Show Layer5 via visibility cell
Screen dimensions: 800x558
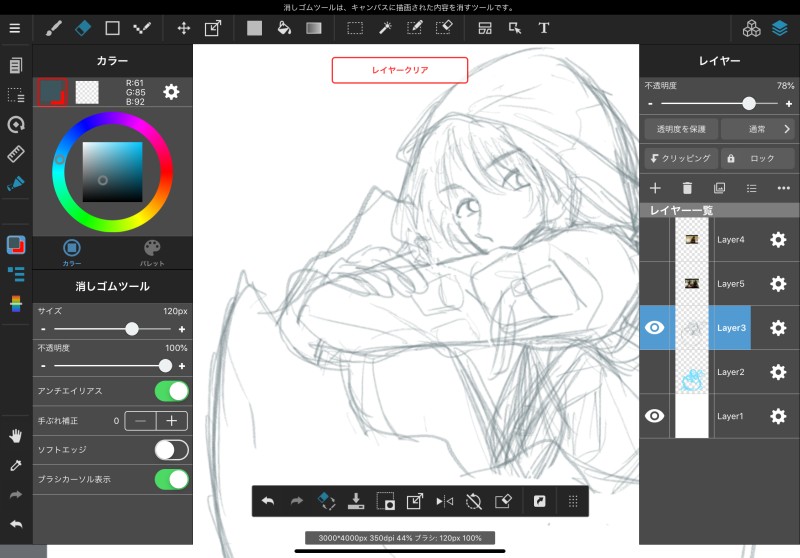655,284
